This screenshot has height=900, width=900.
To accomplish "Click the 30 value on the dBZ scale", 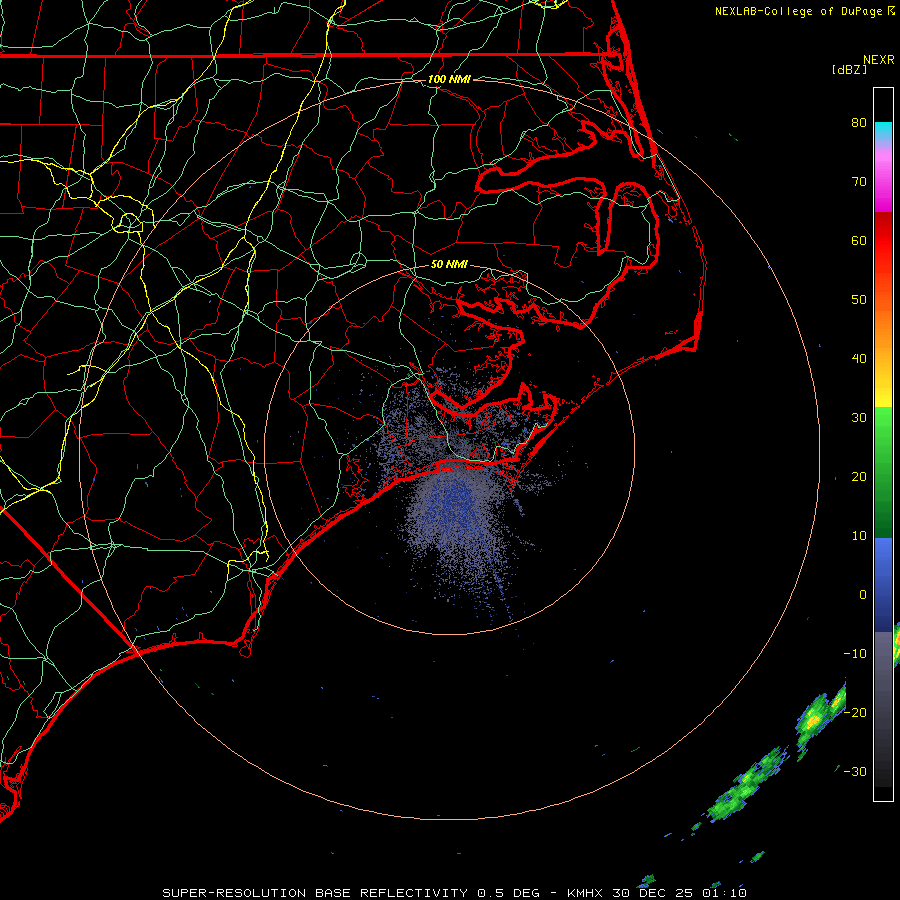I will [x=859, y=417].
